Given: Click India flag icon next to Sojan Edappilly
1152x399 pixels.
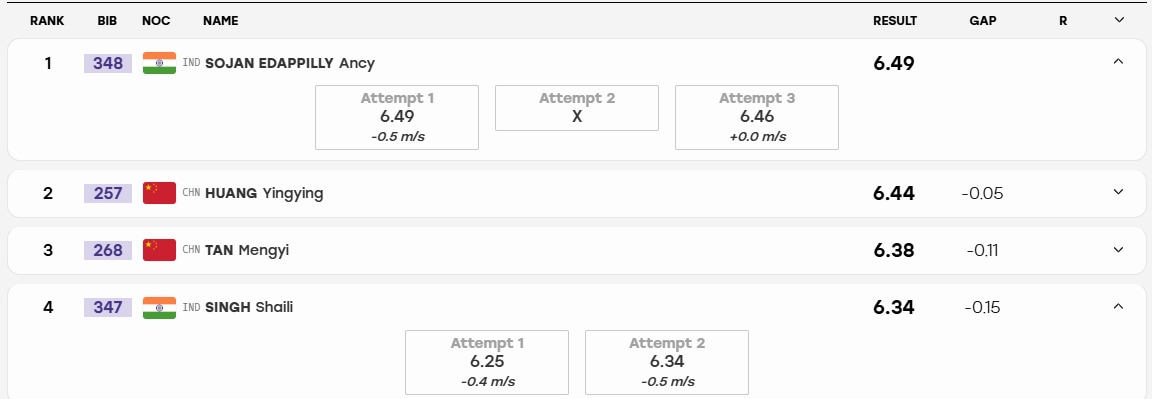Looking at the screenshot, I should pyautogui.click(x=159, y=63).
